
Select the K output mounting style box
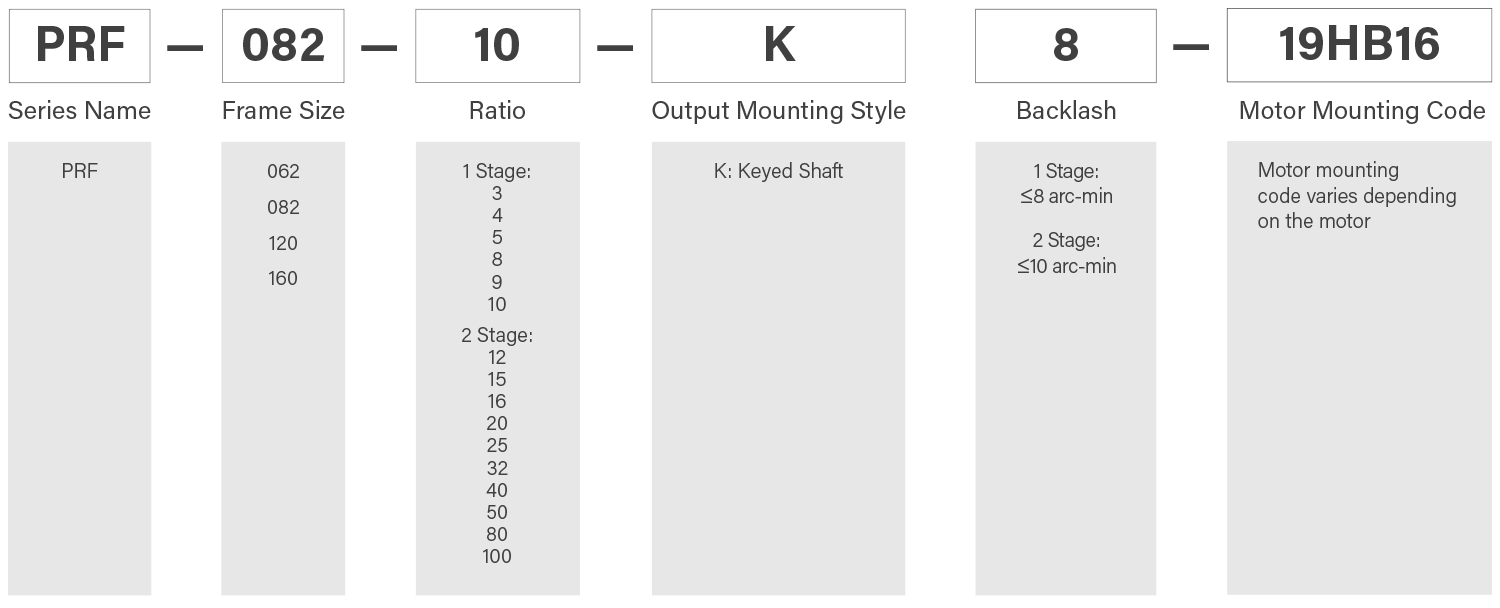click(778, 46)
